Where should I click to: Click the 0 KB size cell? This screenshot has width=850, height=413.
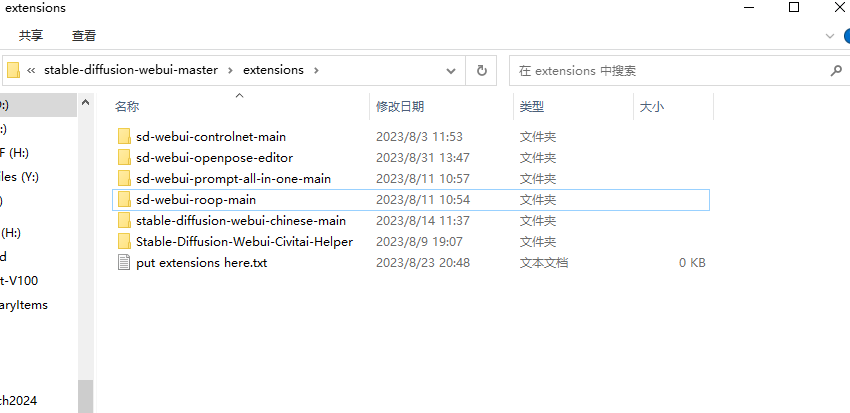(x=692, y=263)
